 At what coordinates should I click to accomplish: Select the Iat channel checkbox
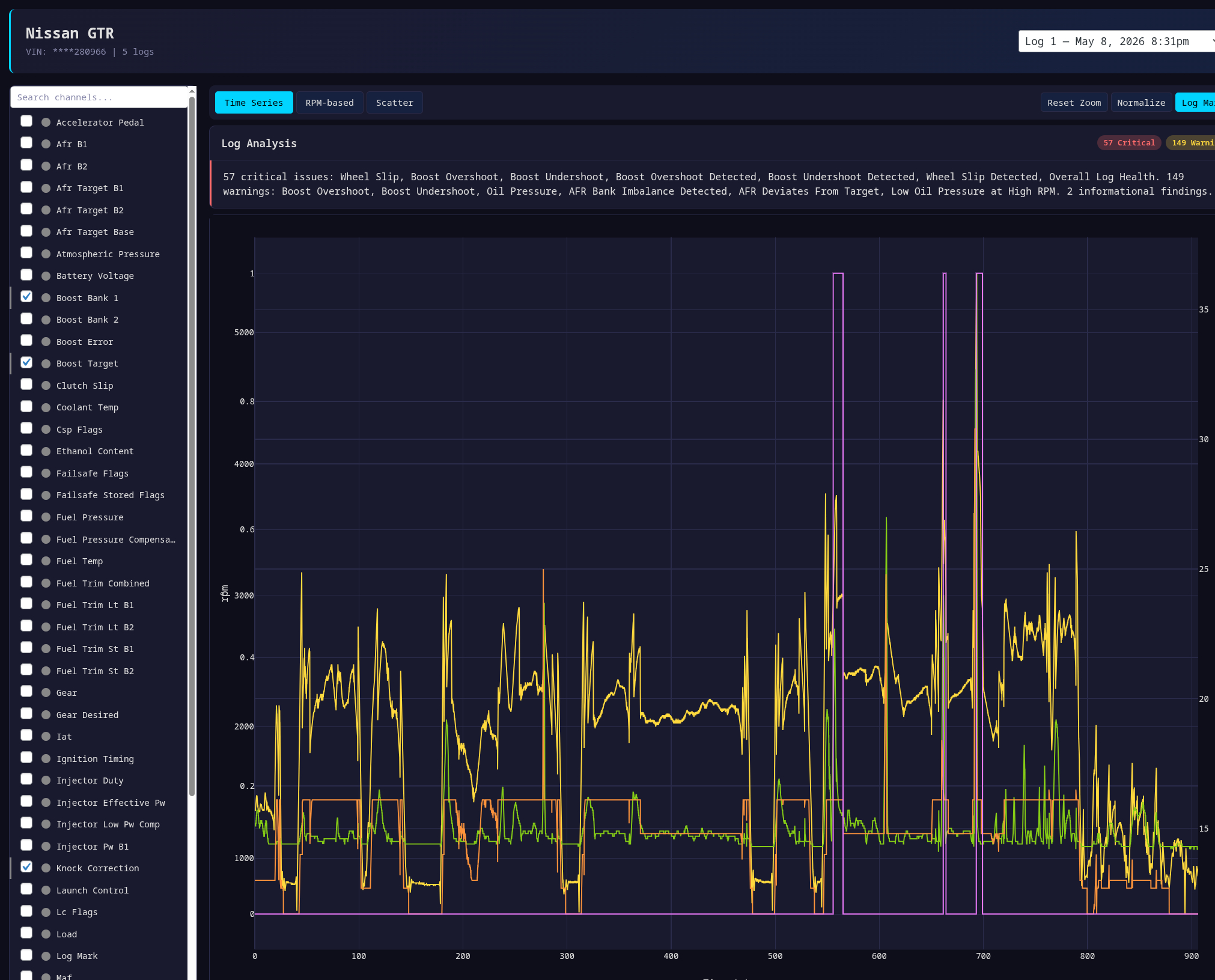[26, 735]
